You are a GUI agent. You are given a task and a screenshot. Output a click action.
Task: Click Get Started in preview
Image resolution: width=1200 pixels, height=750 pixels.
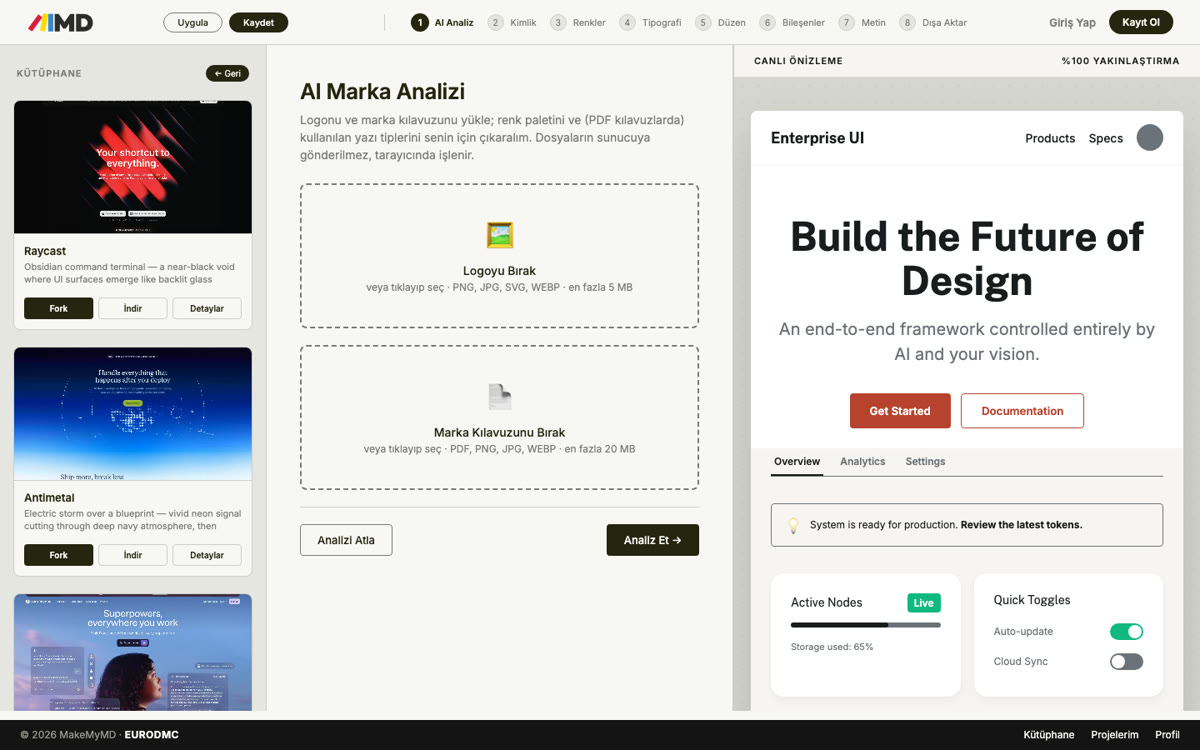[900, 411]
